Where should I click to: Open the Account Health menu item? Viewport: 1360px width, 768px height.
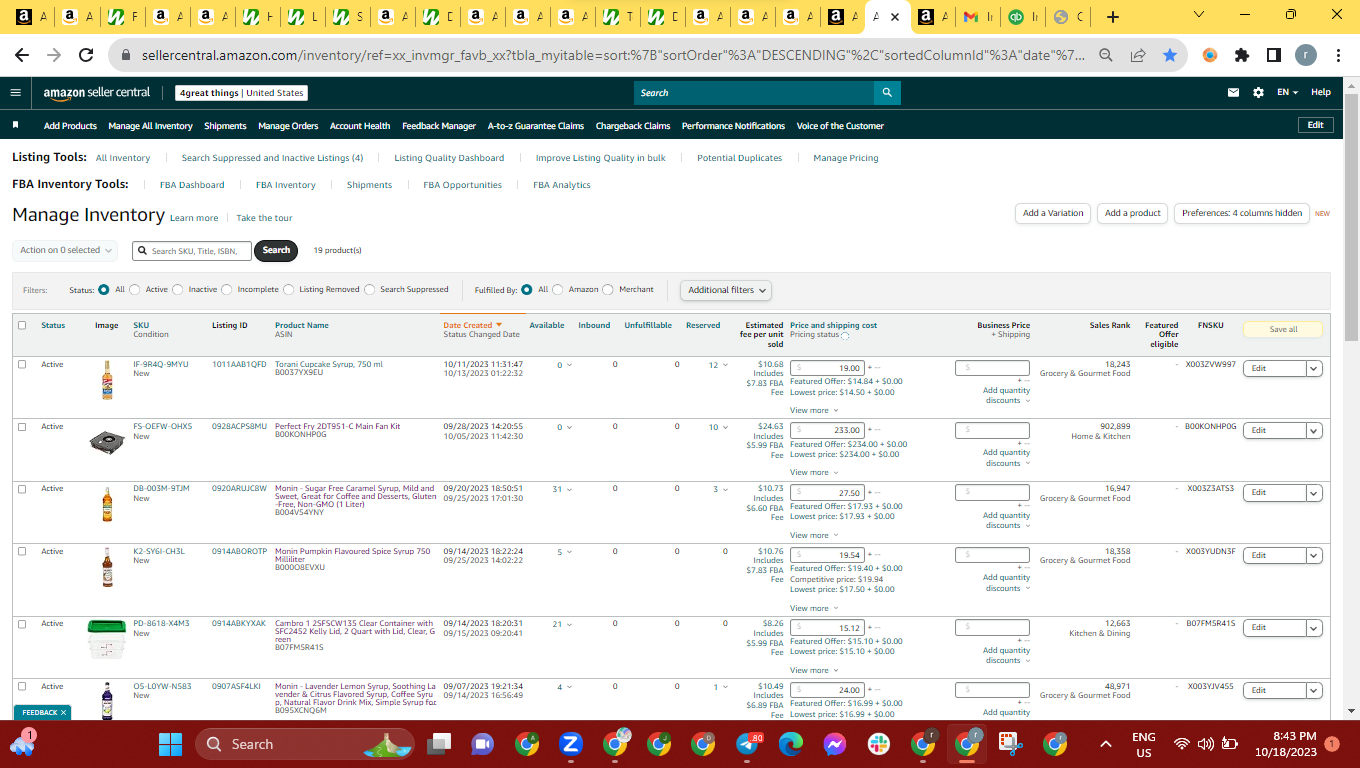(x=360, y=126)
